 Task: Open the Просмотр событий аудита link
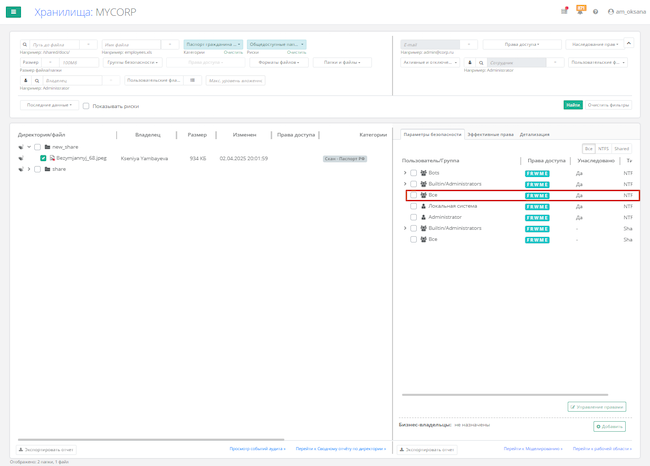pos(257,449)
